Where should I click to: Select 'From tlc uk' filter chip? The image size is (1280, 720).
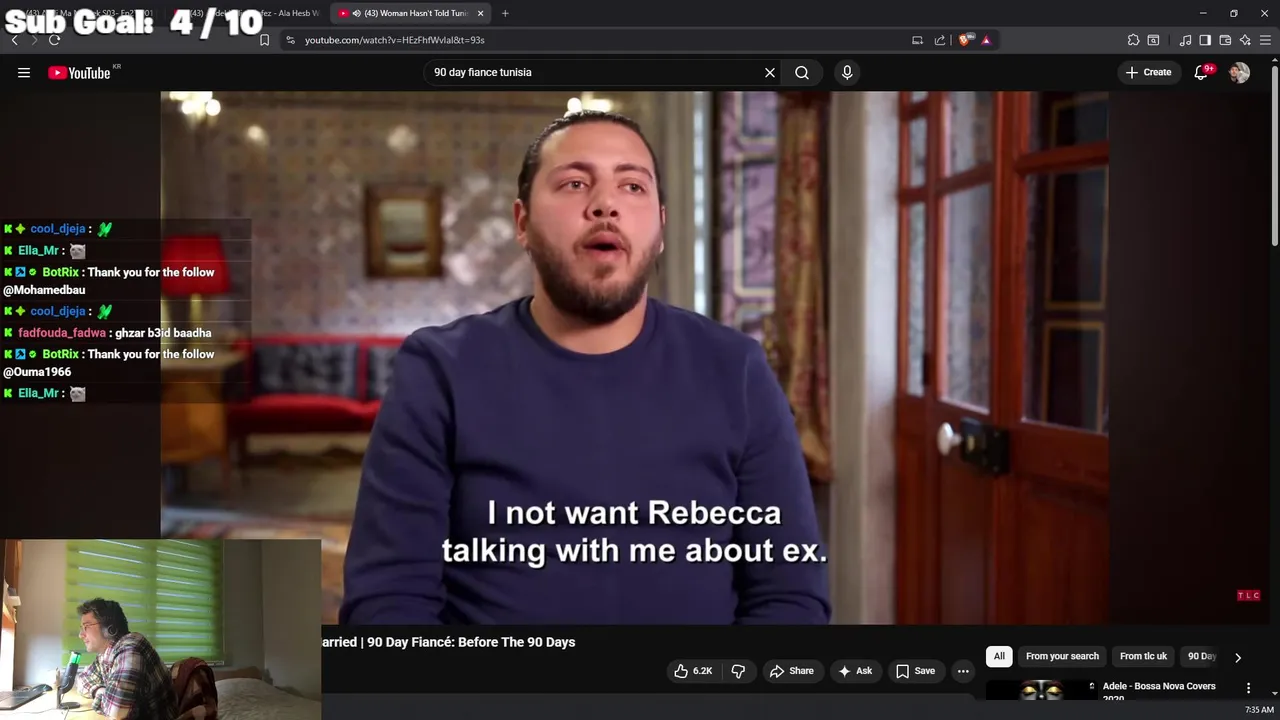[1143, 656]
